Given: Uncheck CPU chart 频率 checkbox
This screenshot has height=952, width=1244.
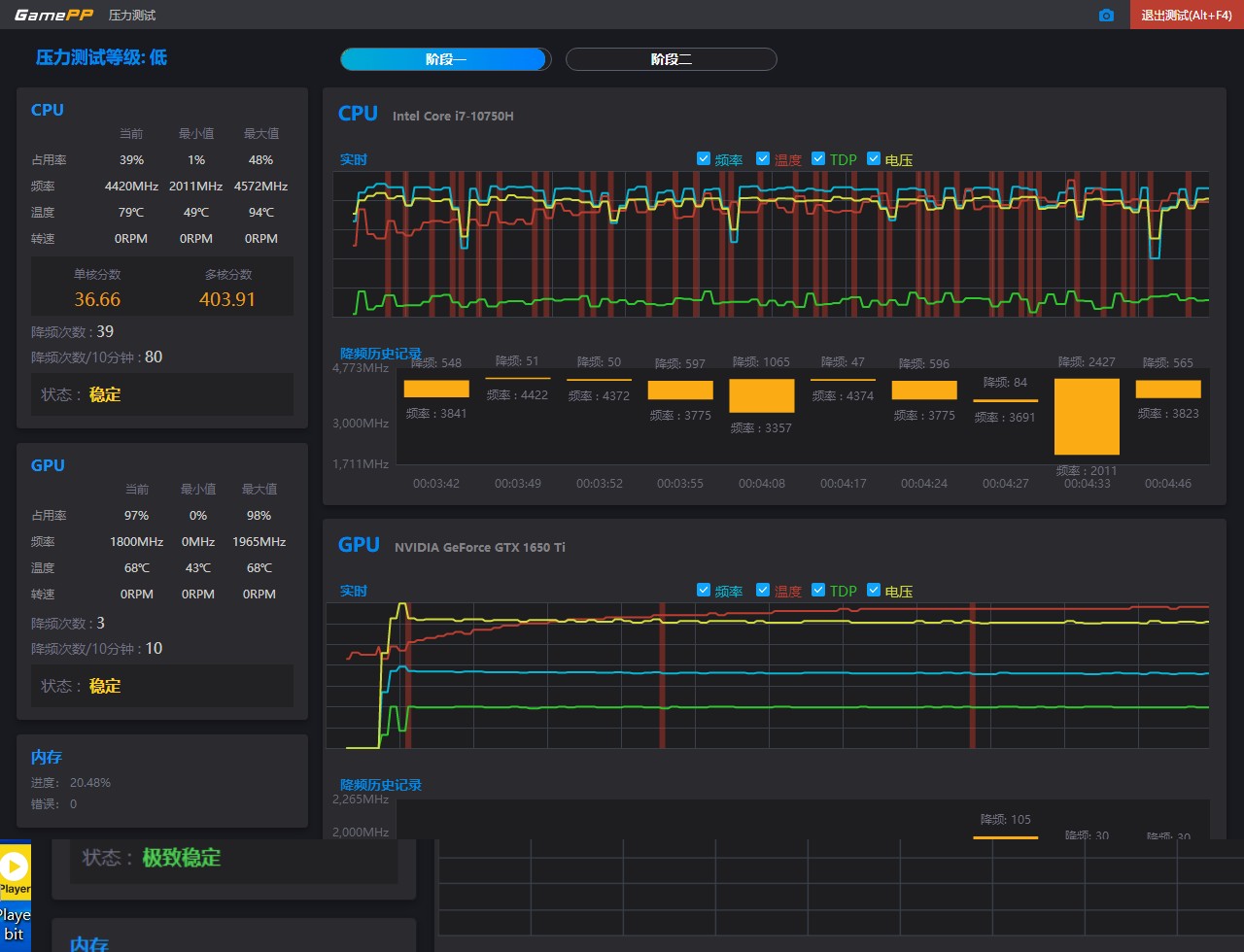Looking at the screenshot, I should tap(704, 159).
